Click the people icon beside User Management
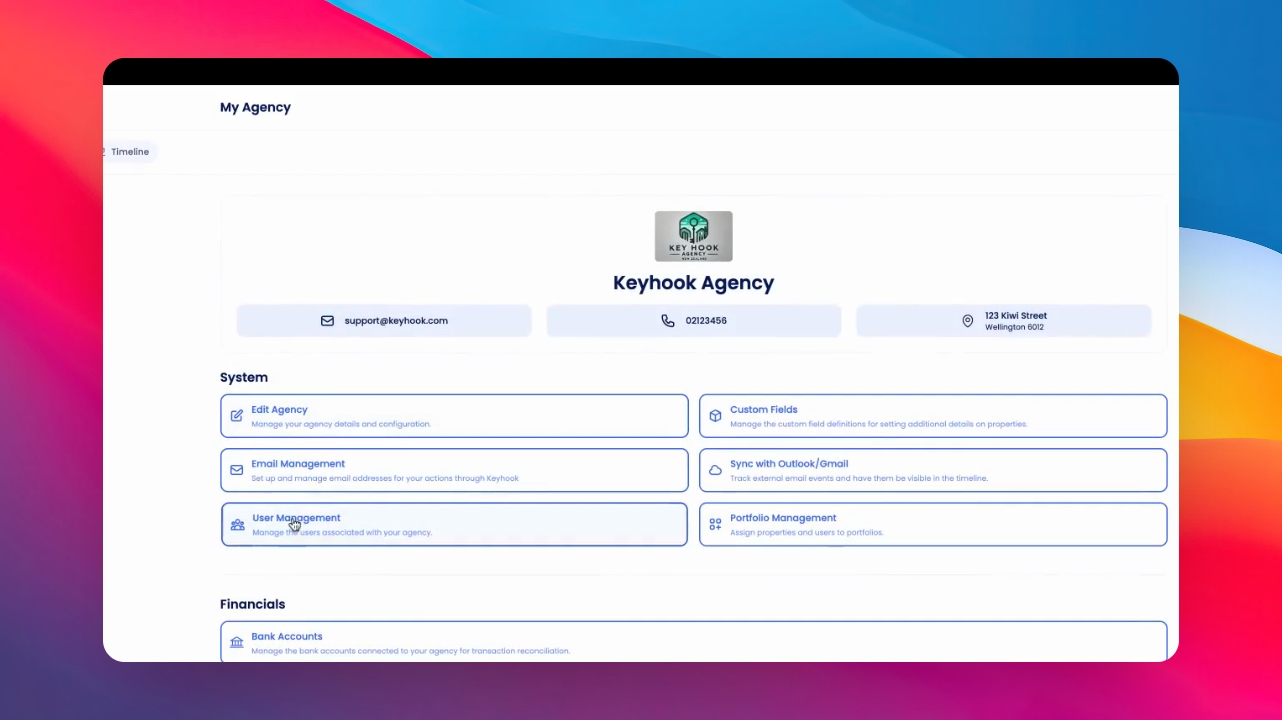The width and height of the screenshot is (1282, 720). coord(237,524)
